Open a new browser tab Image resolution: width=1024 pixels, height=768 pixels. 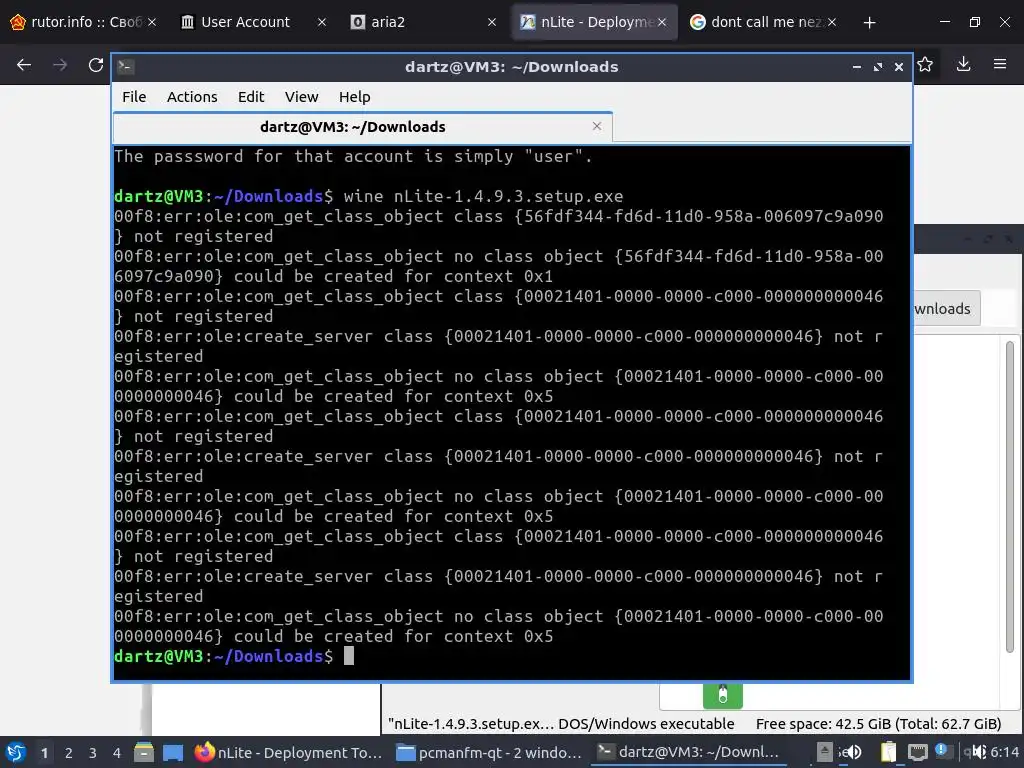coord(869,23)
